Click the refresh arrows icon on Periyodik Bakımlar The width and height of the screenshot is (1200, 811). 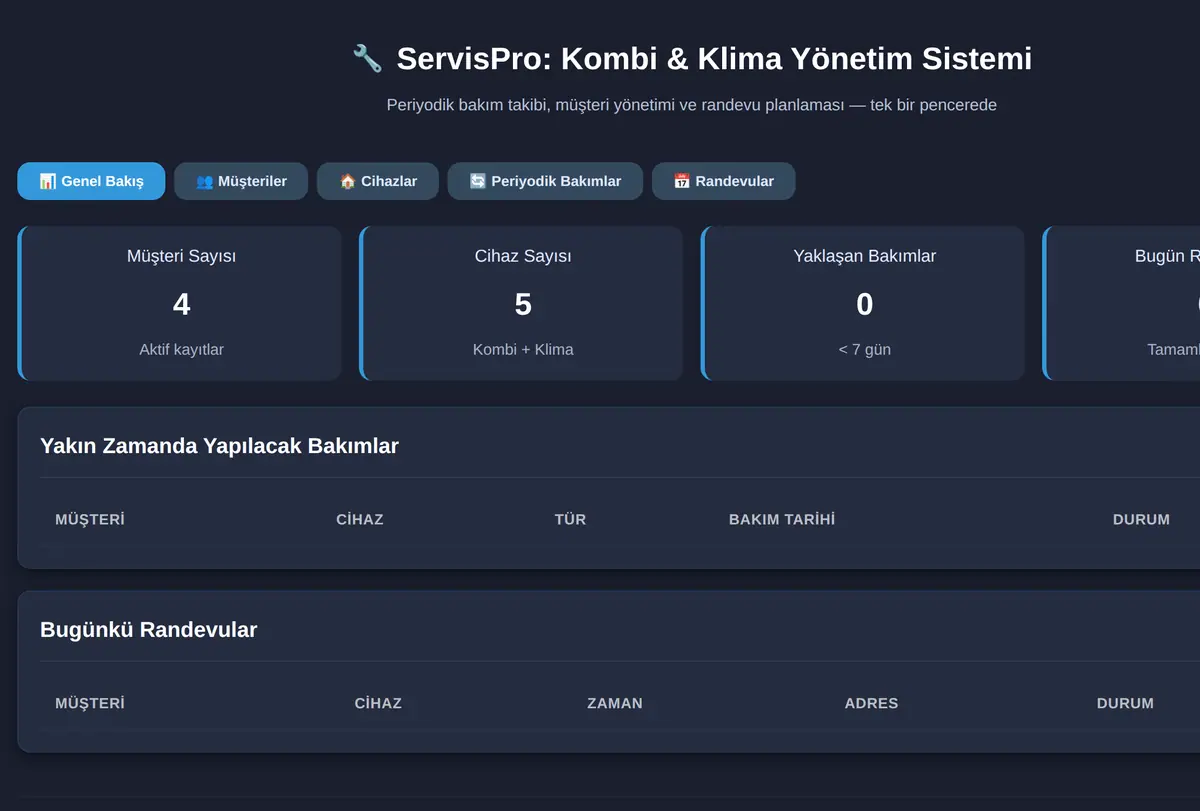(477, 181)
